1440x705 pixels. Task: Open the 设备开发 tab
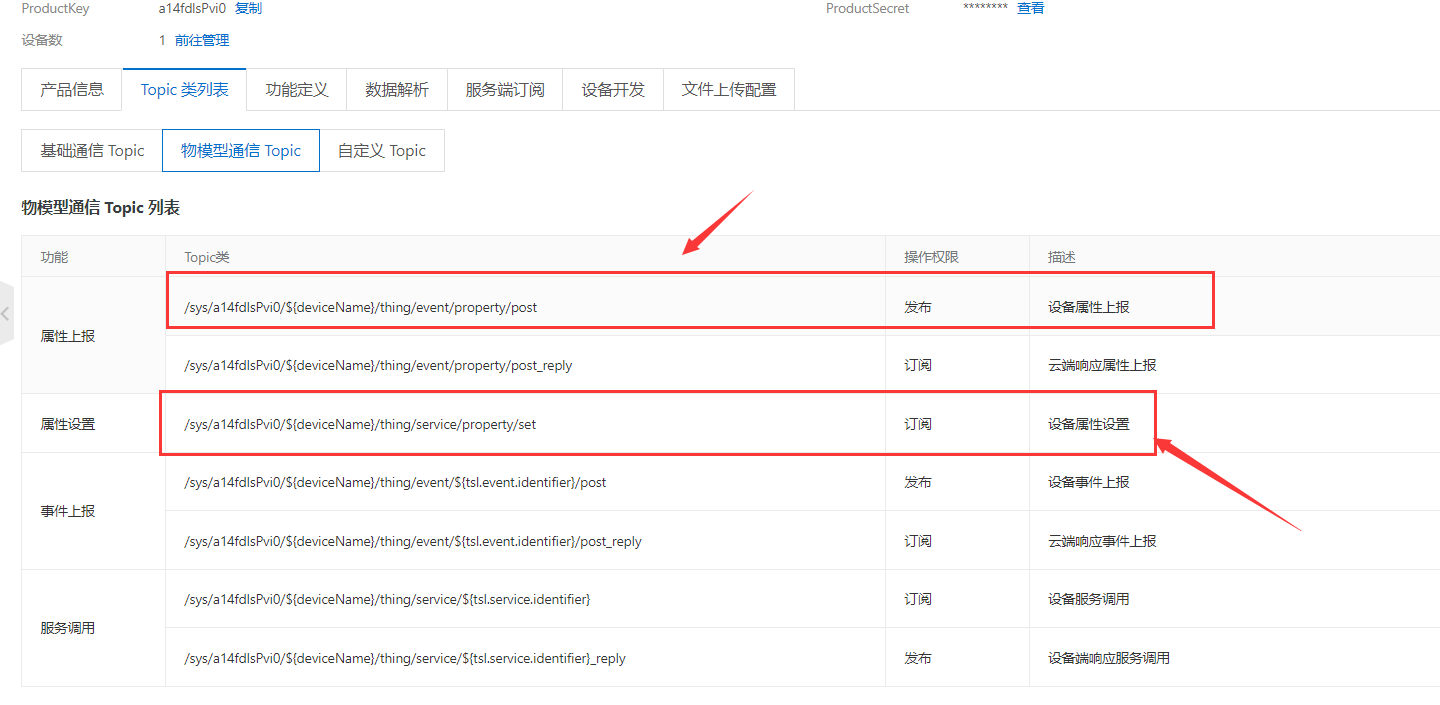pyautogui.click(x=613, y=89)
